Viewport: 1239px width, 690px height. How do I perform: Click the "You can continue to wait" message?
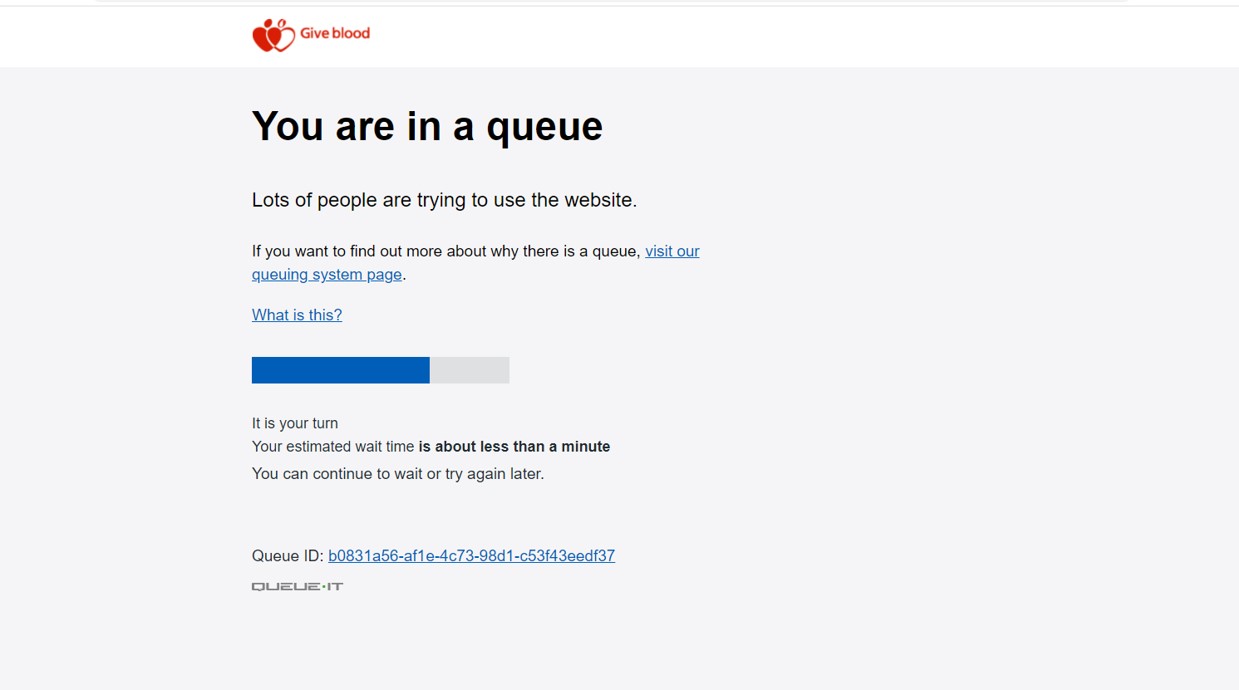point(398,474)
